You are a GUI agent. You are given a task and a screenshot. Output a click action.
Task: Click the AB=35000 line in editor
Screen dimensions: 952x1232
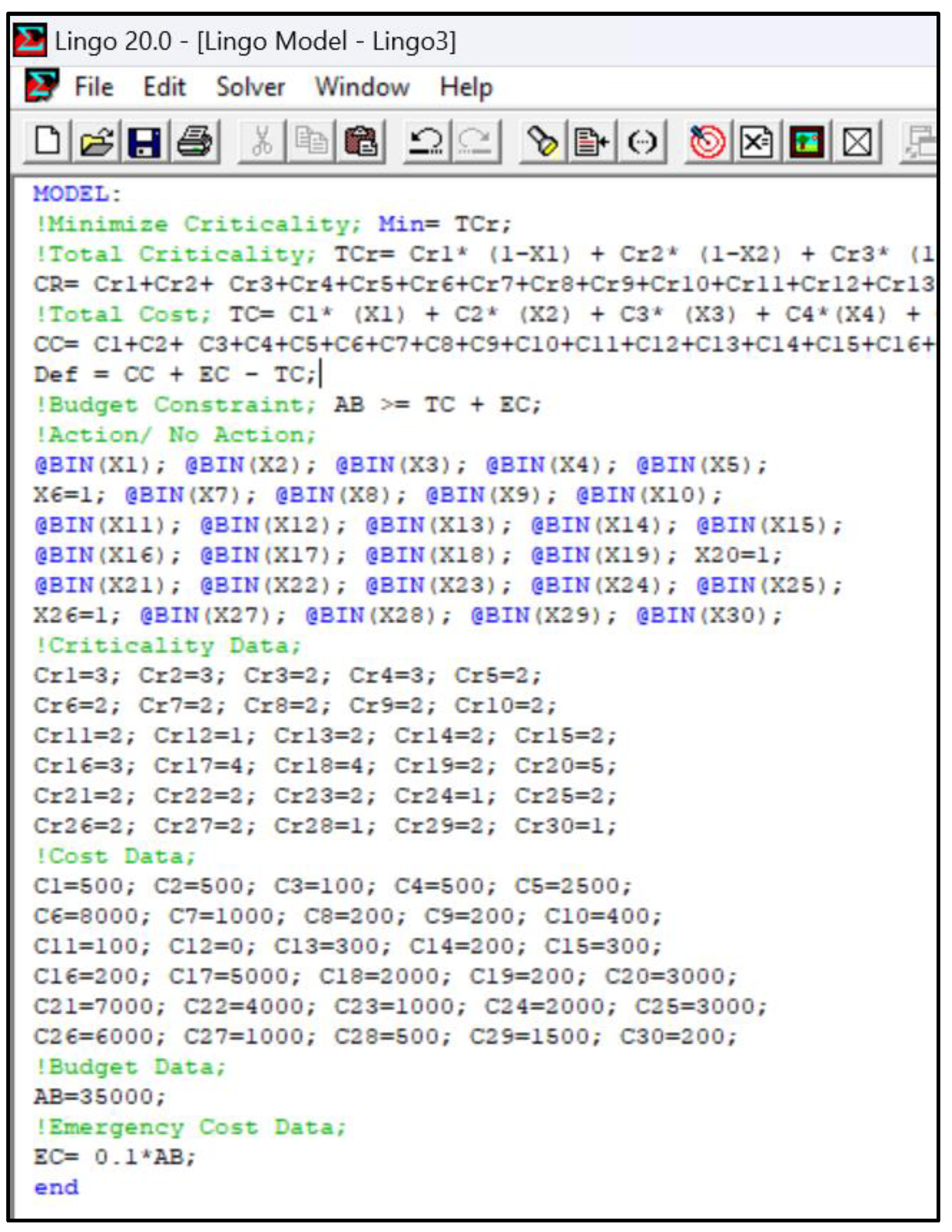tap(100, 1097)
